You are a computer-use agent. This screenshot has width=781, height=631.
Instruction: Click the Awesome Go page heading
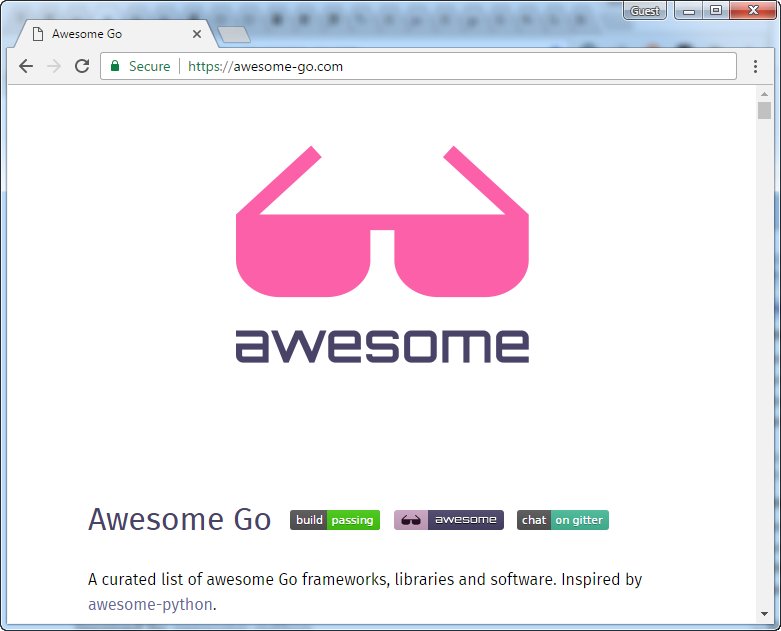[x=179, y=519]
